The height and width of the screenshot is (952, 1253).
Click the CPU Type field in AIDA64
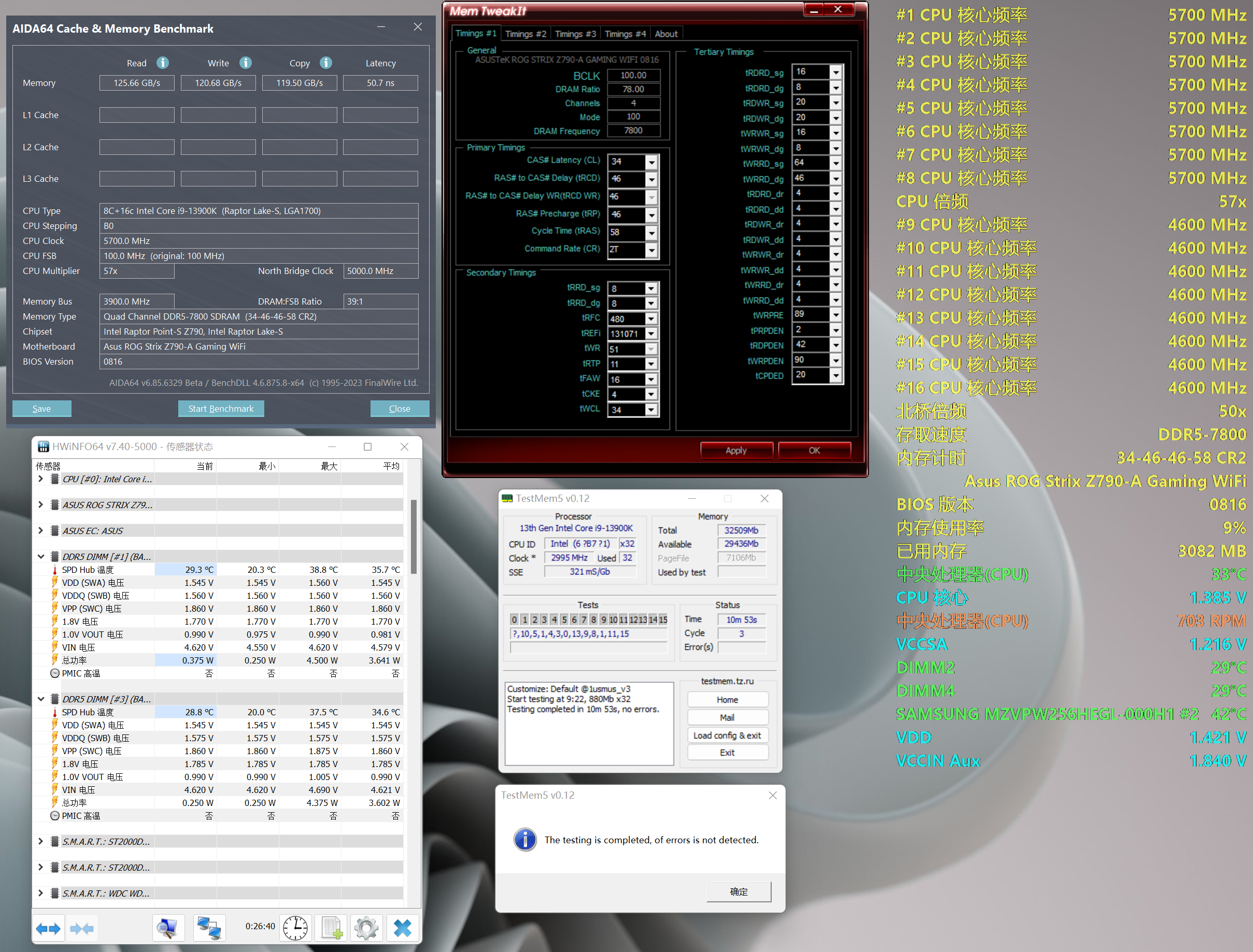259,211
